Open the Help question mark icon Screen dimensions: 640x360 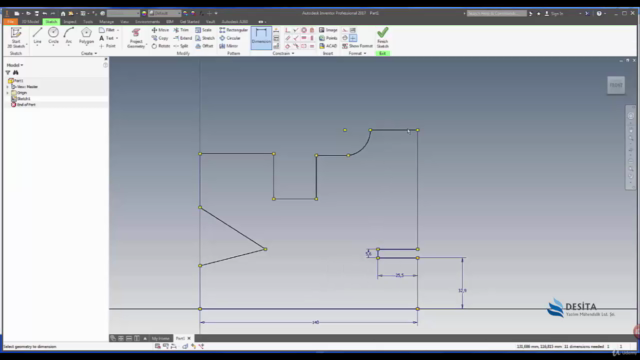[x=599, y=13]
